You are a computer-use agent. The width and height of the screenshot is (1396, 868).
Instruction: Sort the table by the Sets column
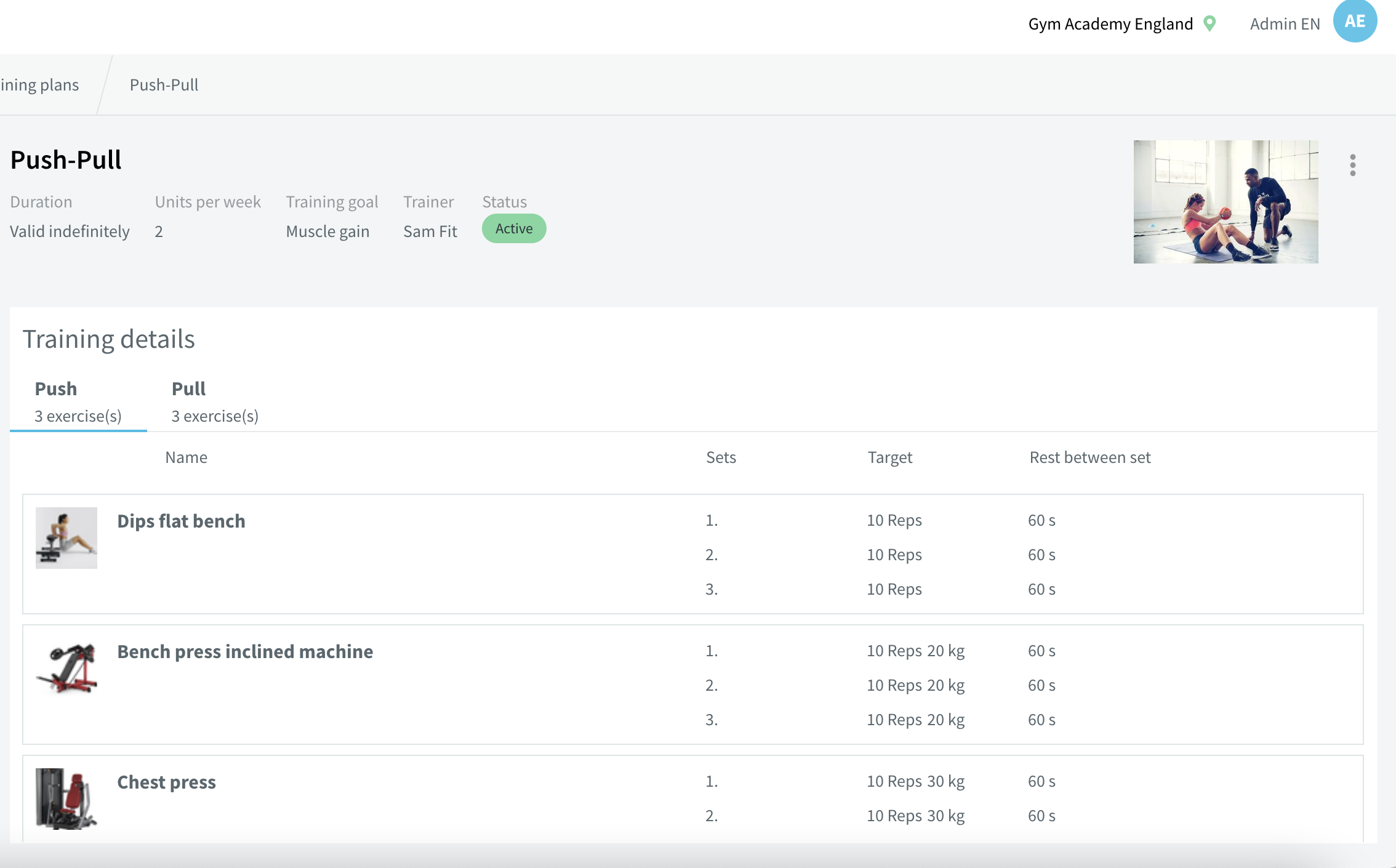tap(721, 457)
